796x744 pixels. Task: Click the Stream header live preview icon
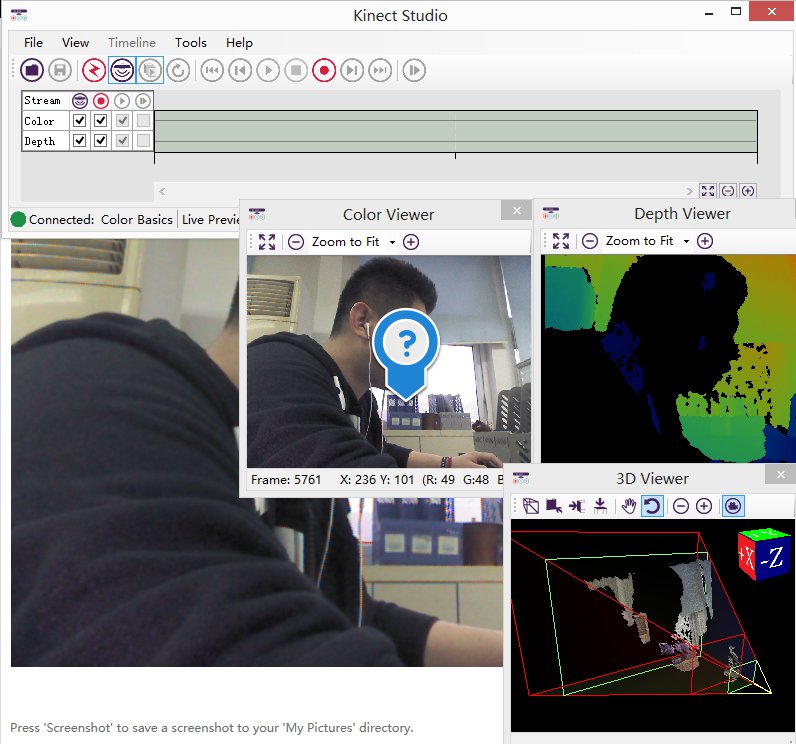[80, 101]
